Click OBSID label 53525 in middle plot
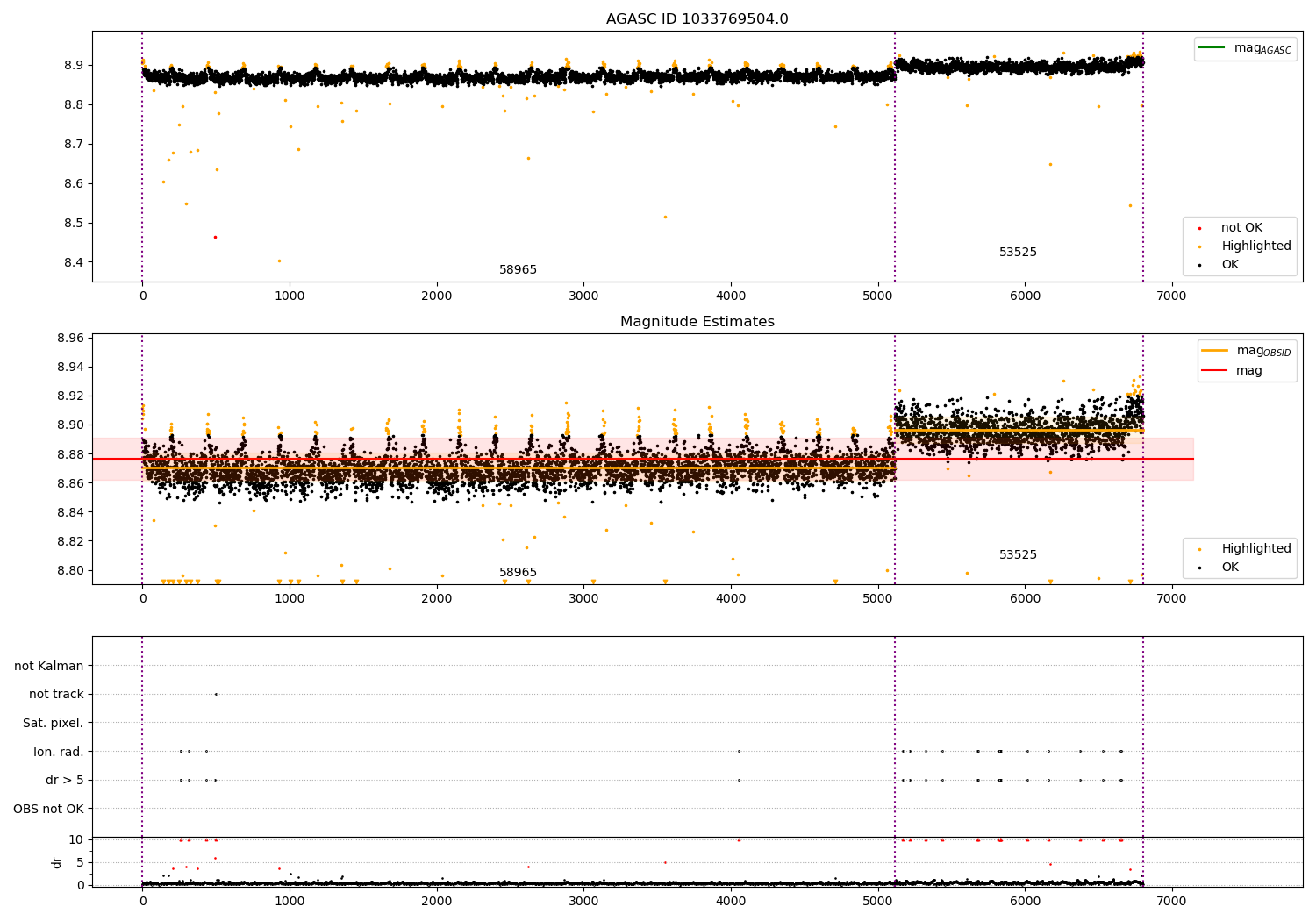The image size is (1316, 921). (x=1018, y=555)
